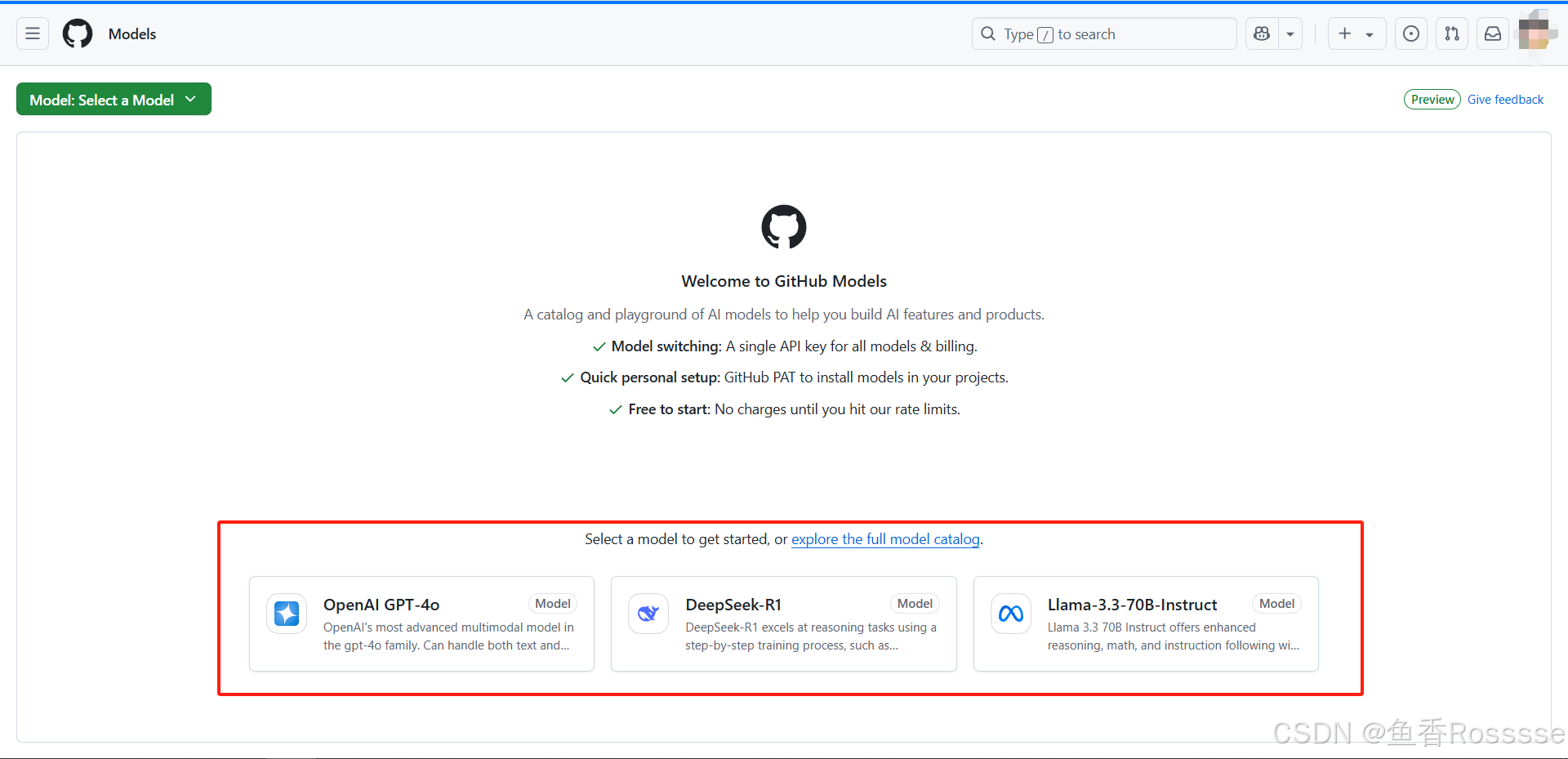Viewport: 1568px width, 759px height.
Task: Click the Model badge on OpenAI GPT-4o card
Action: 553,604
